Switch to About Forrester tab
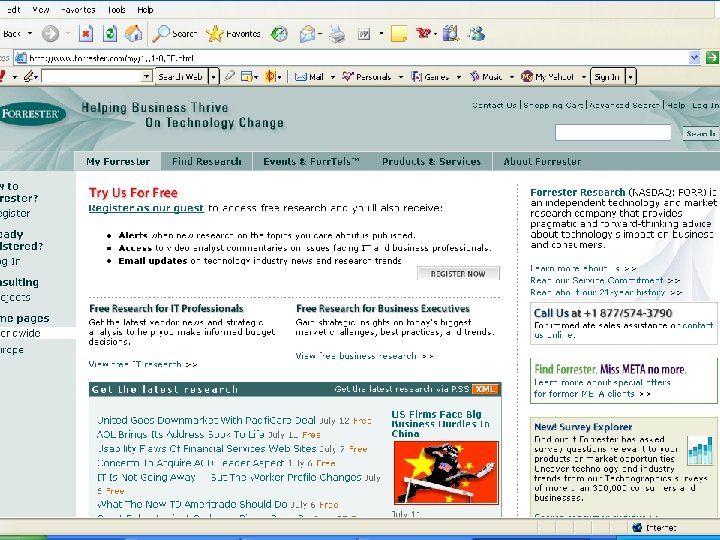Image resolution: width=720 pixels, height=540 pixels. [542, 161]
